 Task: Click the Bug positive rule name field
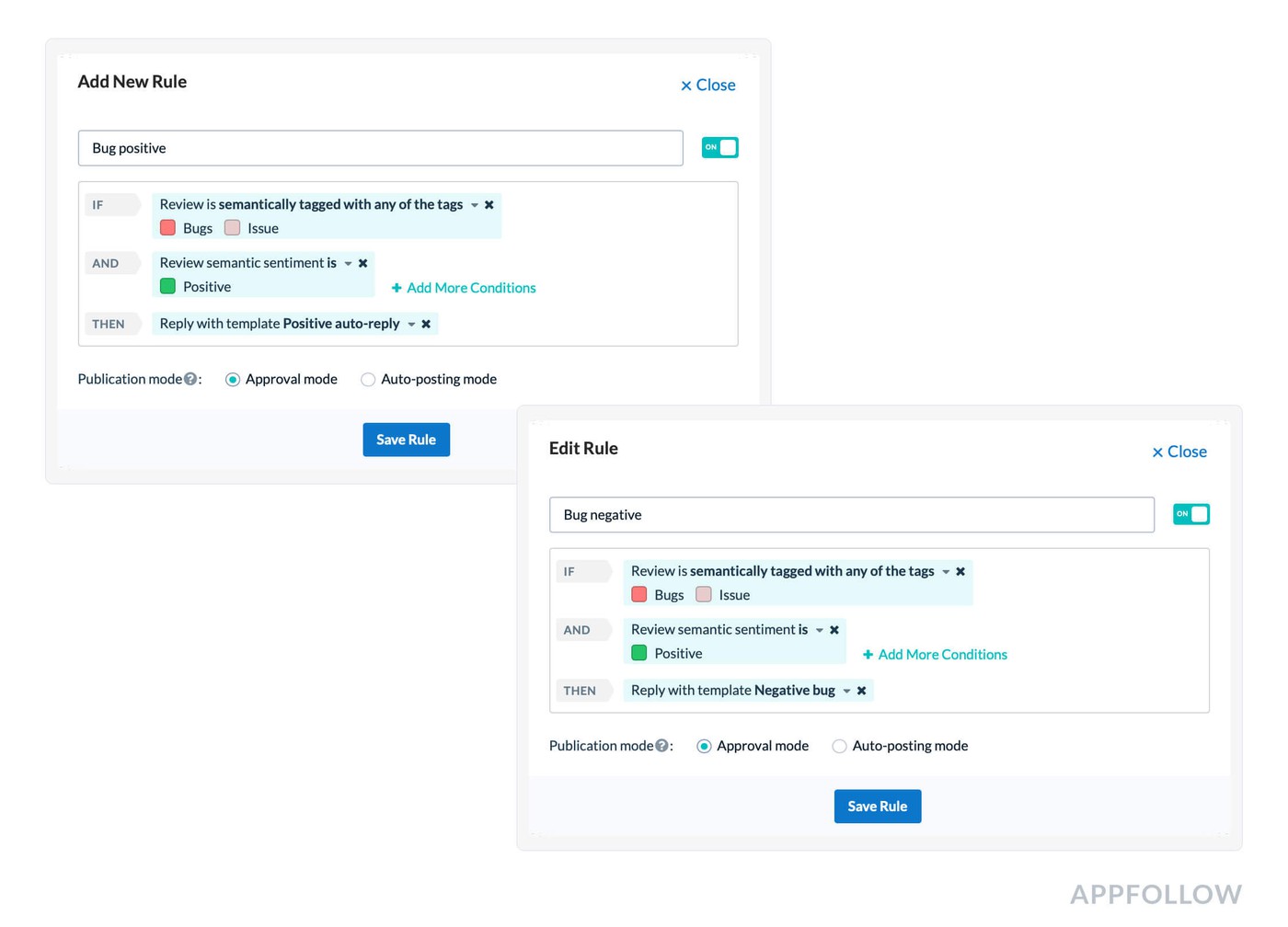[x=380, y=148]
